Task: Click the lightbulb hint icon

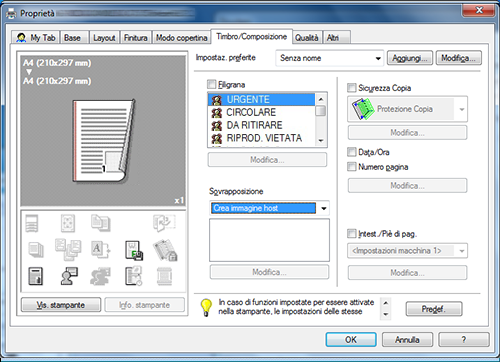Action: (206, 307)
